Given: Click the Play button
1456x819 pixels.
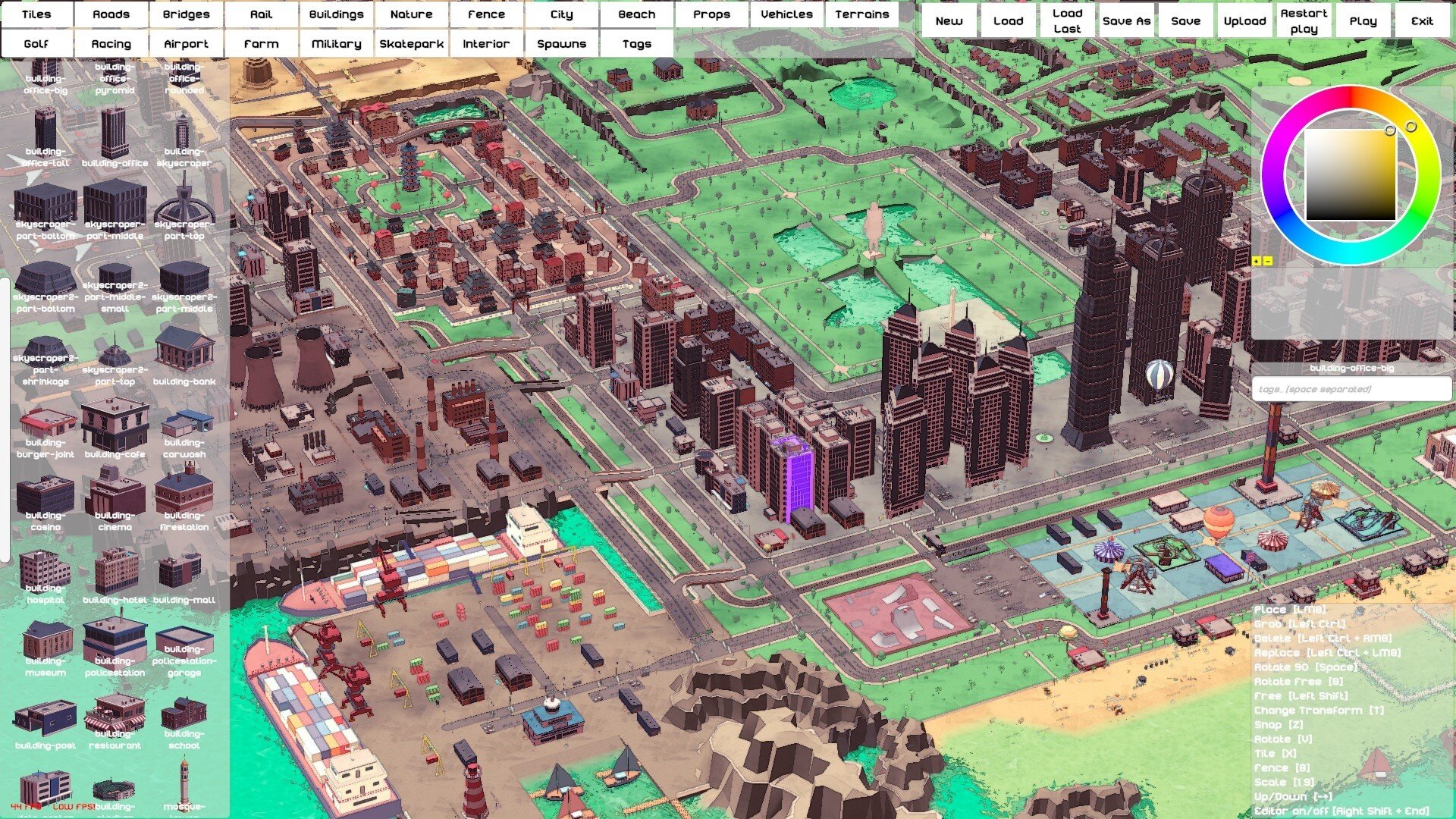Looking at the screenshot, I should click(1363, 21).
